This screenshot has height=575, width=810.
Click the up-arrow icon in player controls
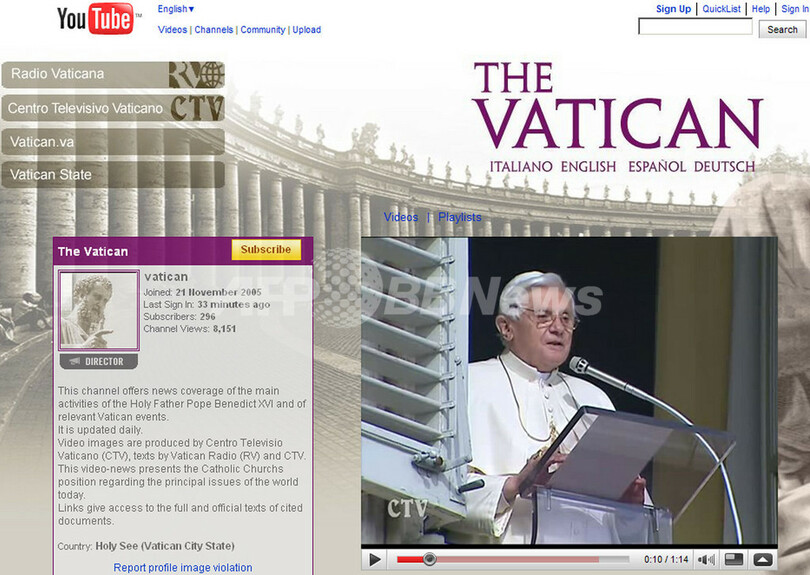coord(762,559)
